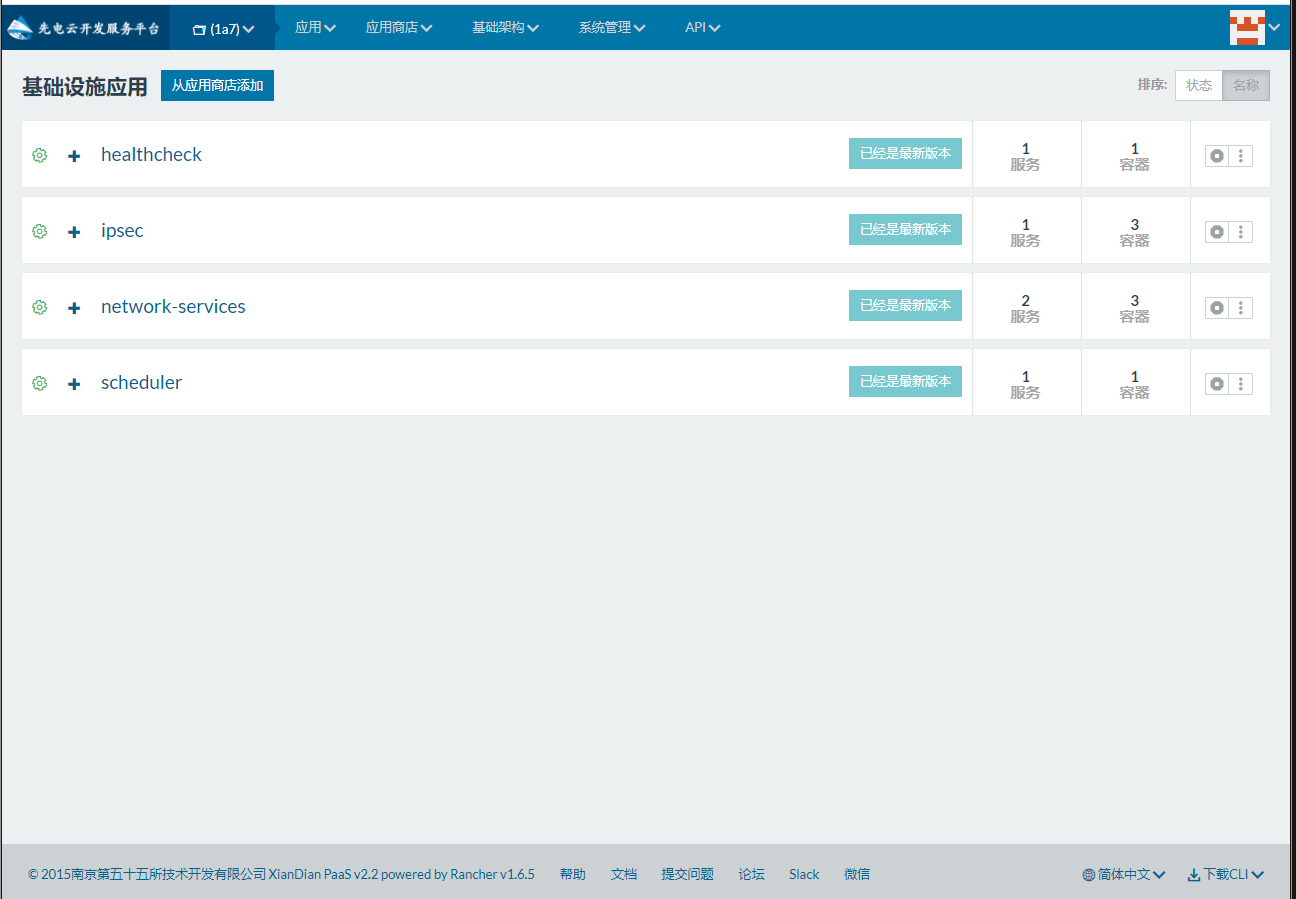Open the 系统管理 menu
The height and width of the screenshot is (899, 1297).
[x=612, y=28]
